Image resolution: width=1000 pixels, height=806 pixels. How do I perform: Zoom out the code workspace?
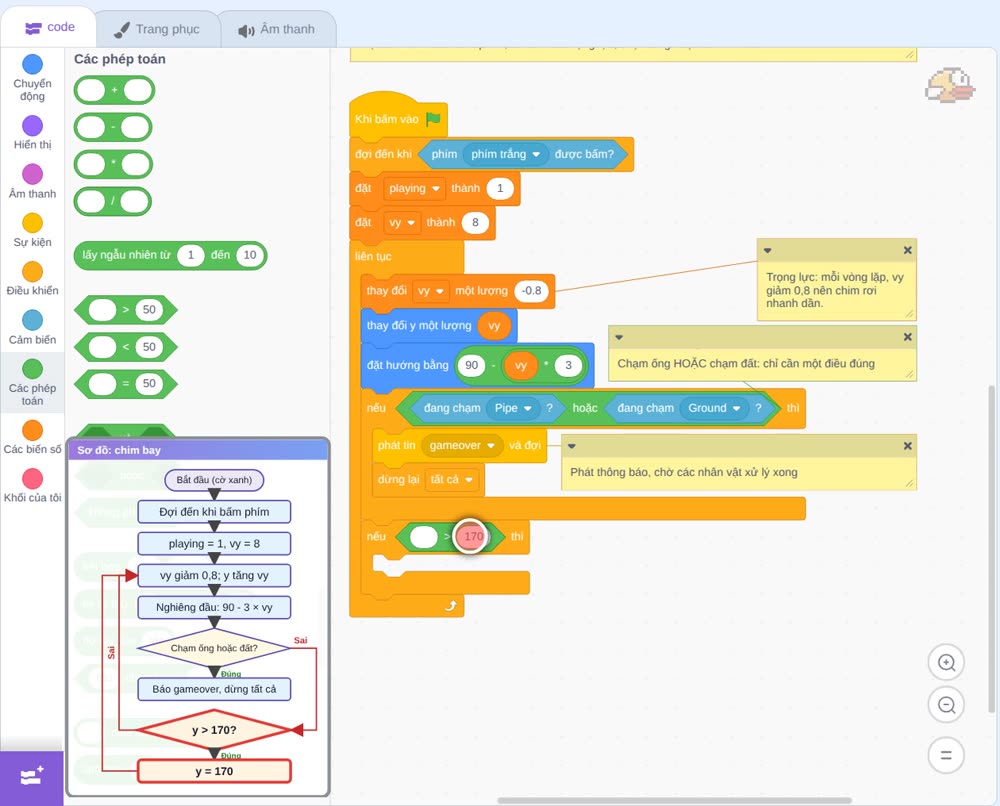coord(946,705)
